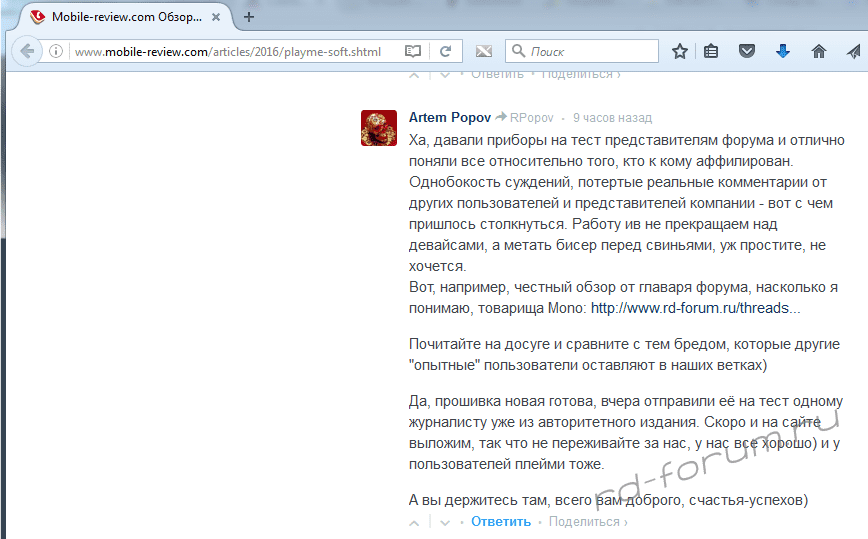The width and height of the screenshot is (868, 539).
Task: Bookmark this page with the star icon
Action: 680,51
